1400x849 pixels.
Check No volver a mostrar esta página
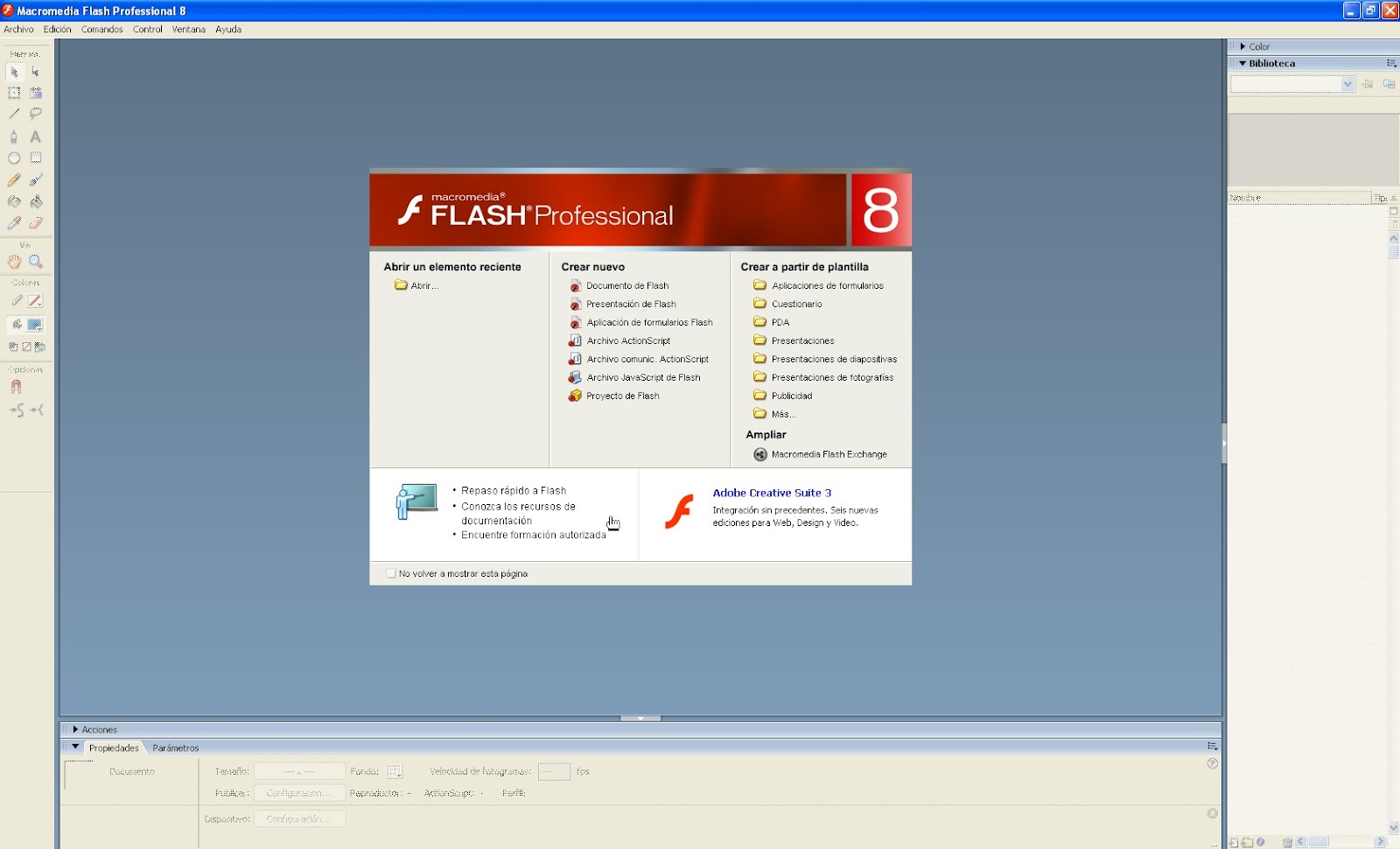391,572
